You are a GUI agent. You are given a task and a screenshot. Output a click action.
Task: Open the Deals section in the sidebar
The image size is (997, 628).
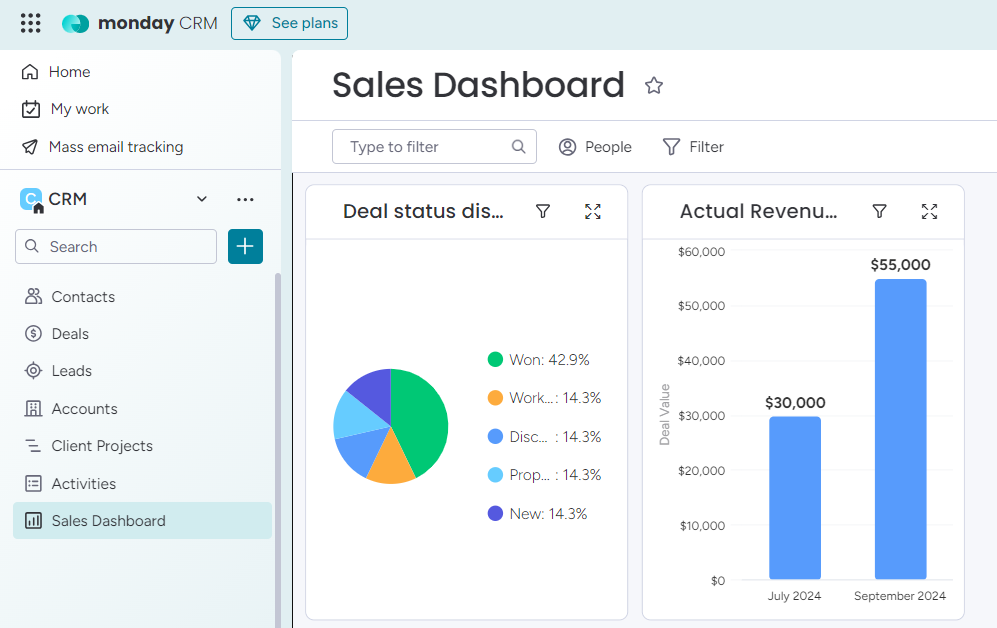tap(71, 333)
